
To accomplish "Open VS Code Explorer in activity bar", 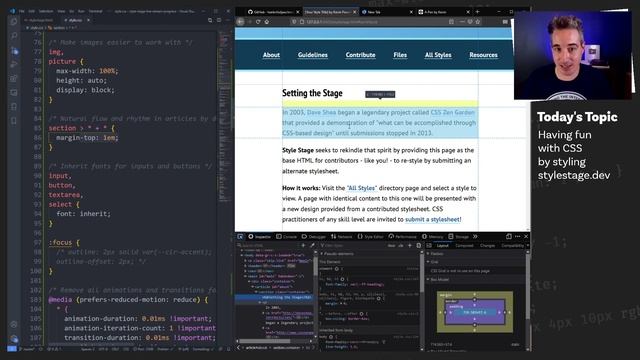I will 14,22.
